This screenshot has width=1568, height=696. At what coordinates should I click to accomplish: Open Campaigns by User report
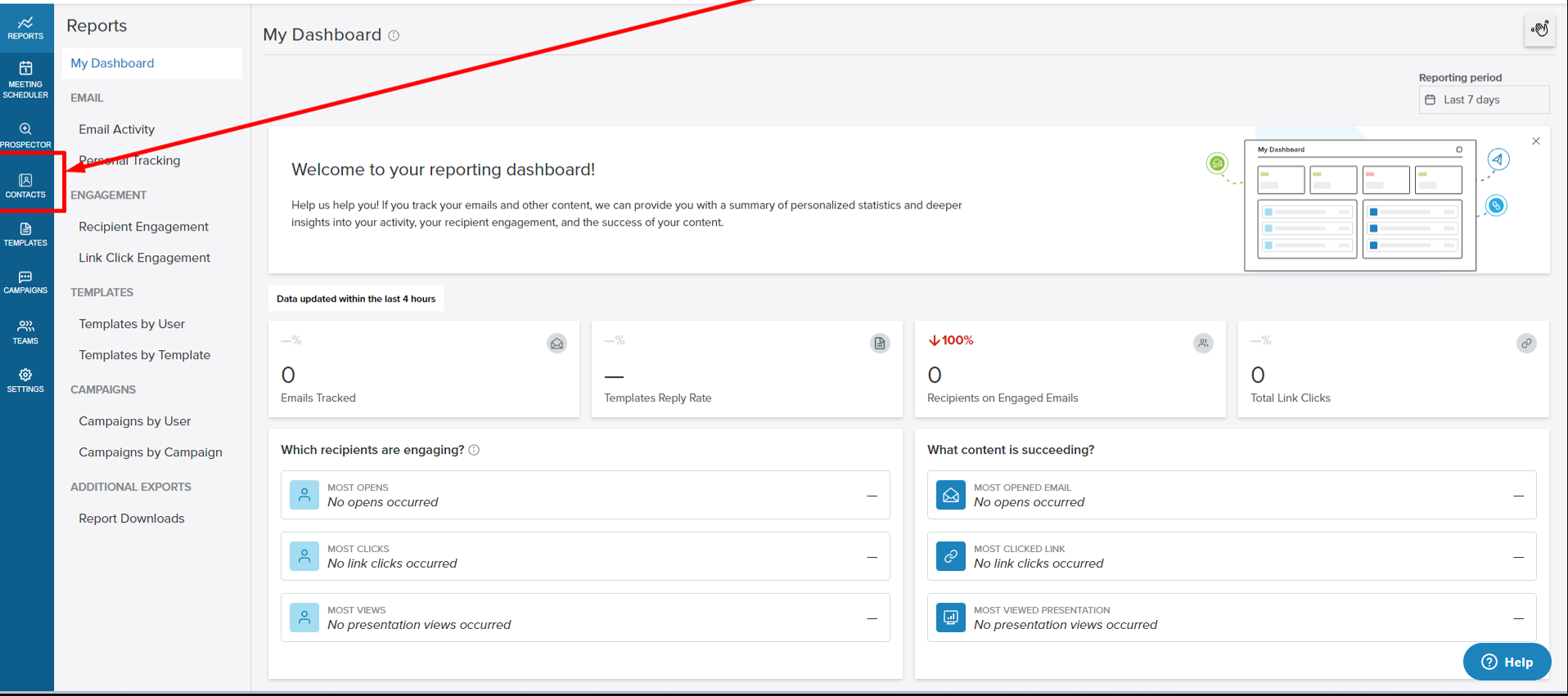[134, 421]
